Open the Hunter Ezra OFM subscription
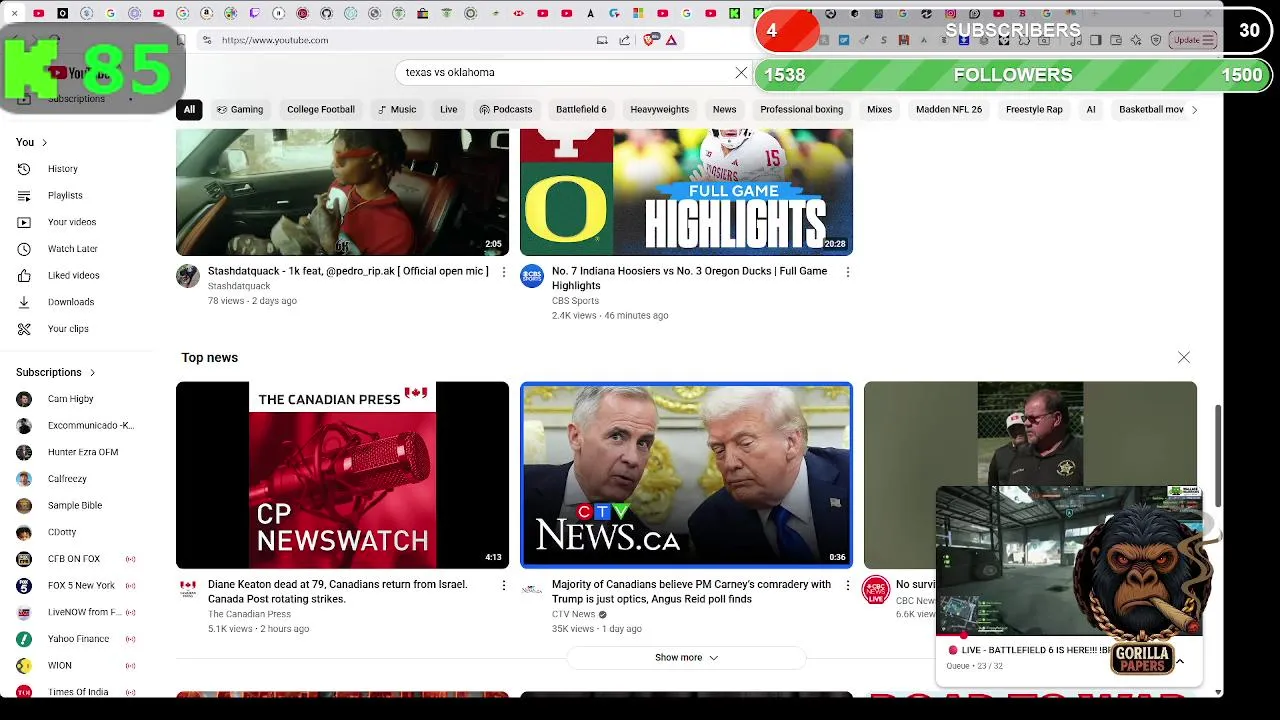Image resolution: width=1280 pixels, height=720 pixels. (x=83, y=452)
